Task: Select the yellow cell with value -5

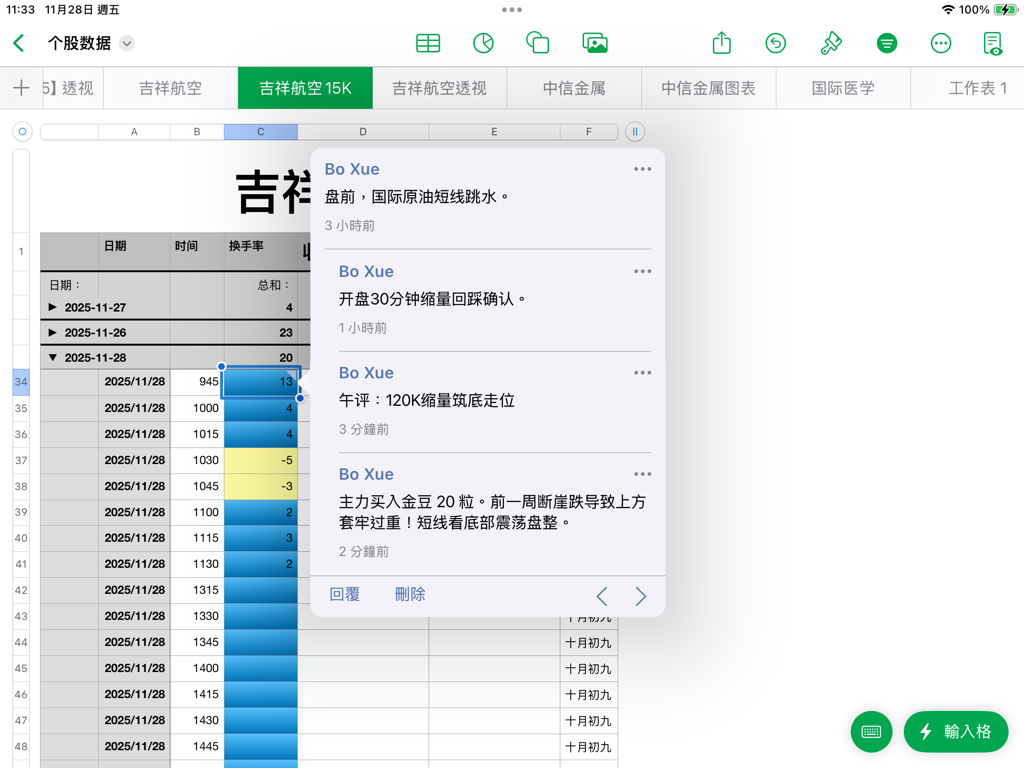Action: [261, 460]
